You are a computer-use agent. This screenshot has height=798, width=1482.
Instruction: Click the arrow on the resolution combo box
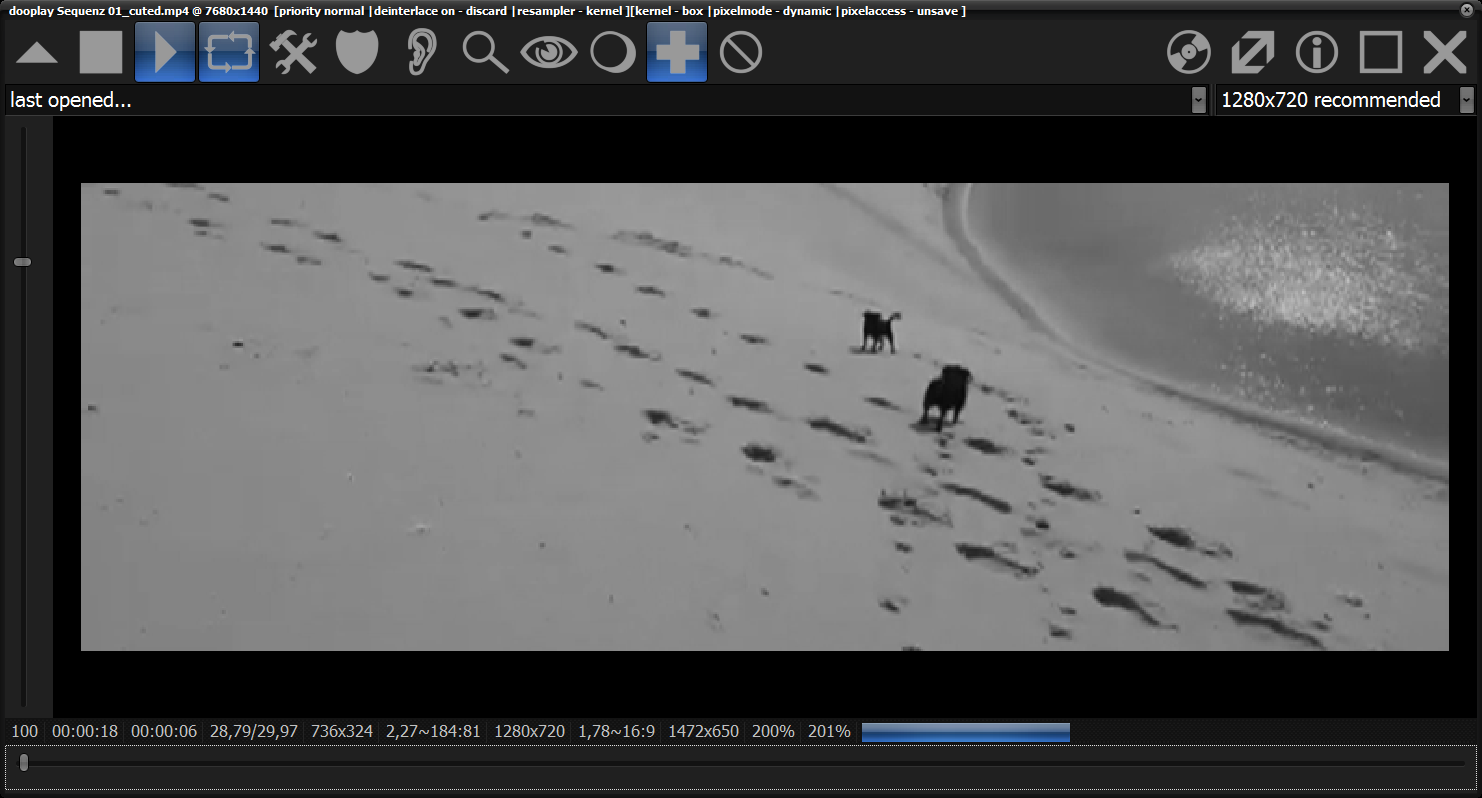coord(1466,100)
